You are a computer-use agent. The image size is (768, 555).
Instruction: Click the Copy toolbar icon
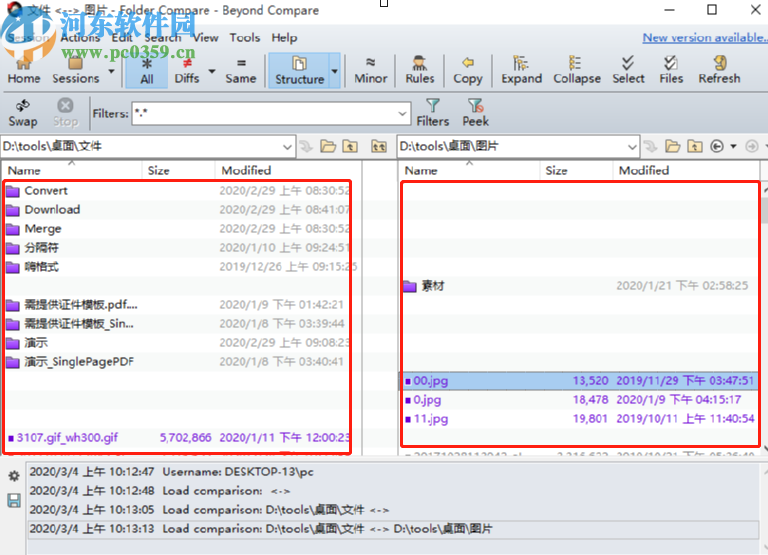[x=468, y=71]
